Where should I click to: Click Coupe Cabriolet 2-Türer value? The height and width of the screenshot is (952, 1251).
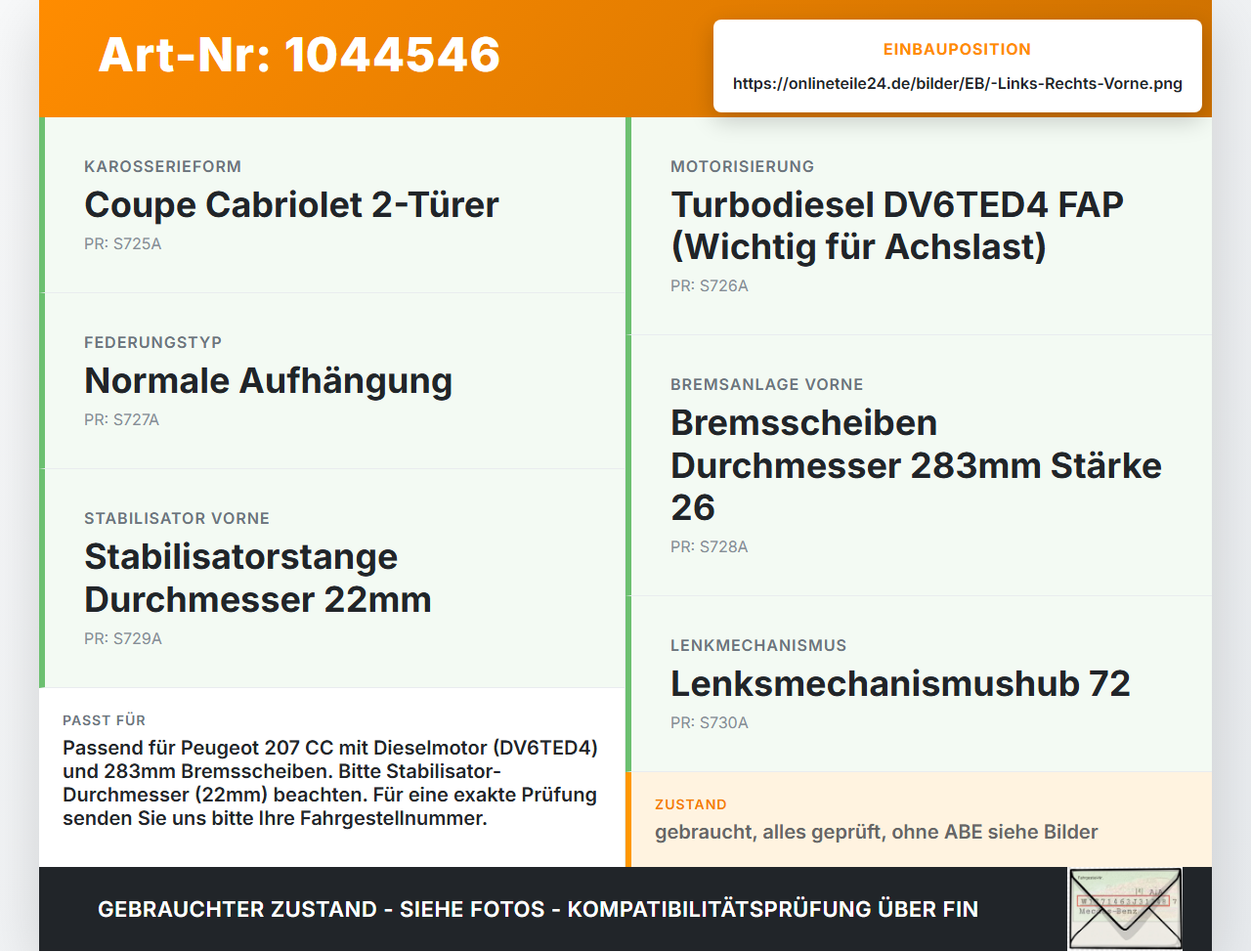coord(291,204)
